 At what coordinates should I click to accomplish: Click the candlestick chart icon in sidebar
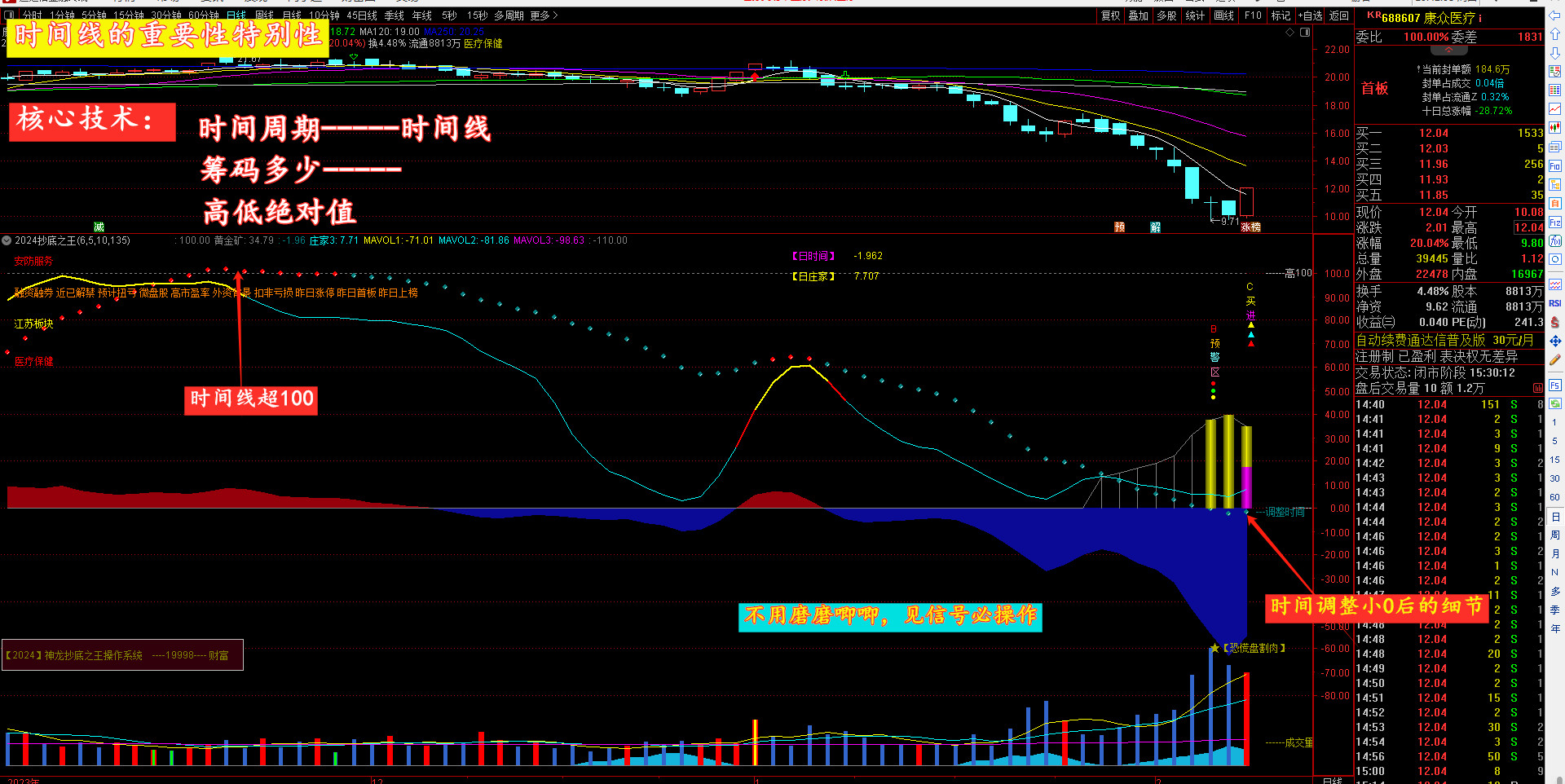[1555, 128]
